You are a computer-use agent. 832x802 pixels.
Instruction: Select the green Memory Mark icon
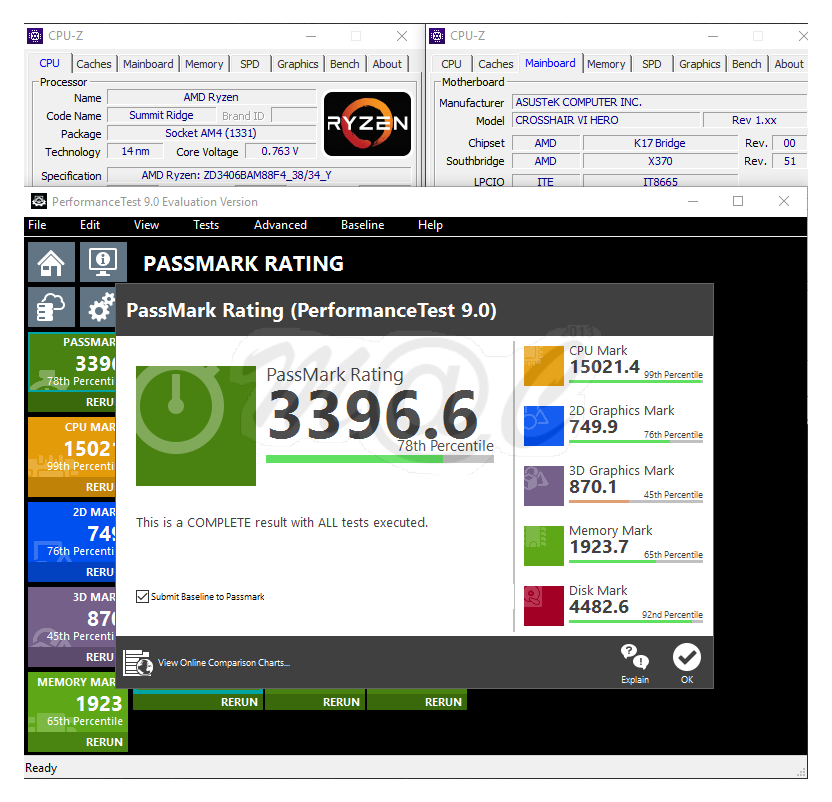click(543, 546)
